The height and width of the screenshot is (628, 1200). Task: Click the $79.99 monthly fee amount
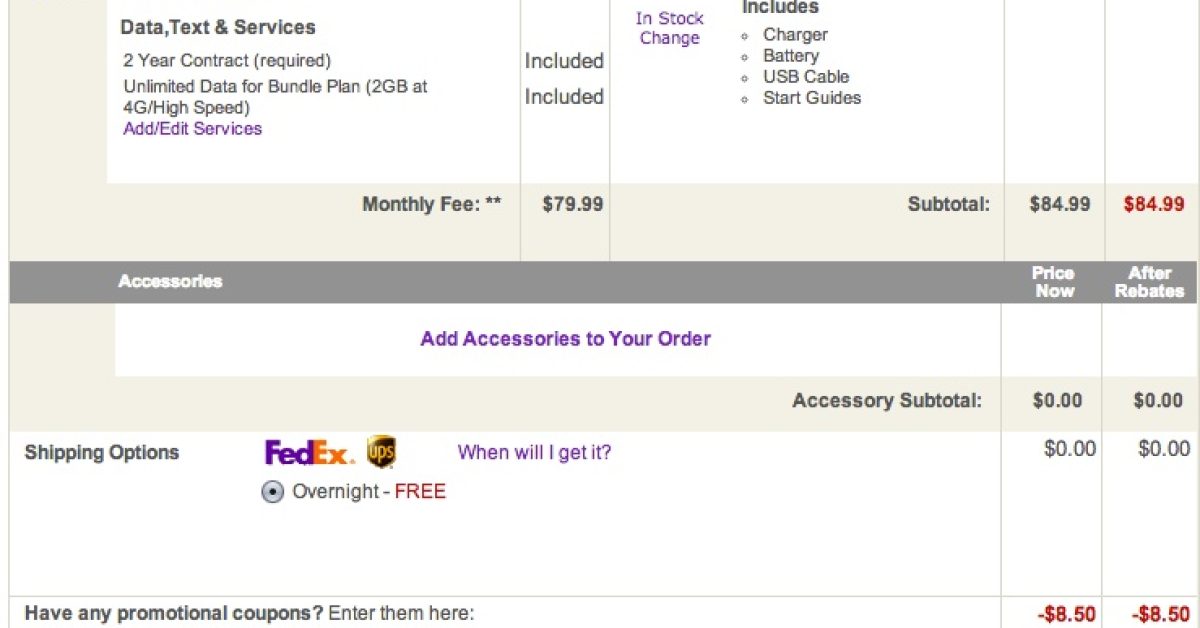pyautogui.click(x=572, y=204)
